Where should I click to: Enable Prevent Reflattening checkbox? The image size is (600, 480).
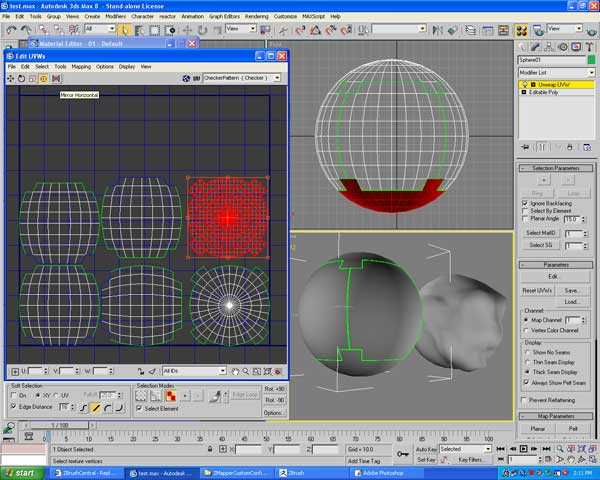pos(524,400)
